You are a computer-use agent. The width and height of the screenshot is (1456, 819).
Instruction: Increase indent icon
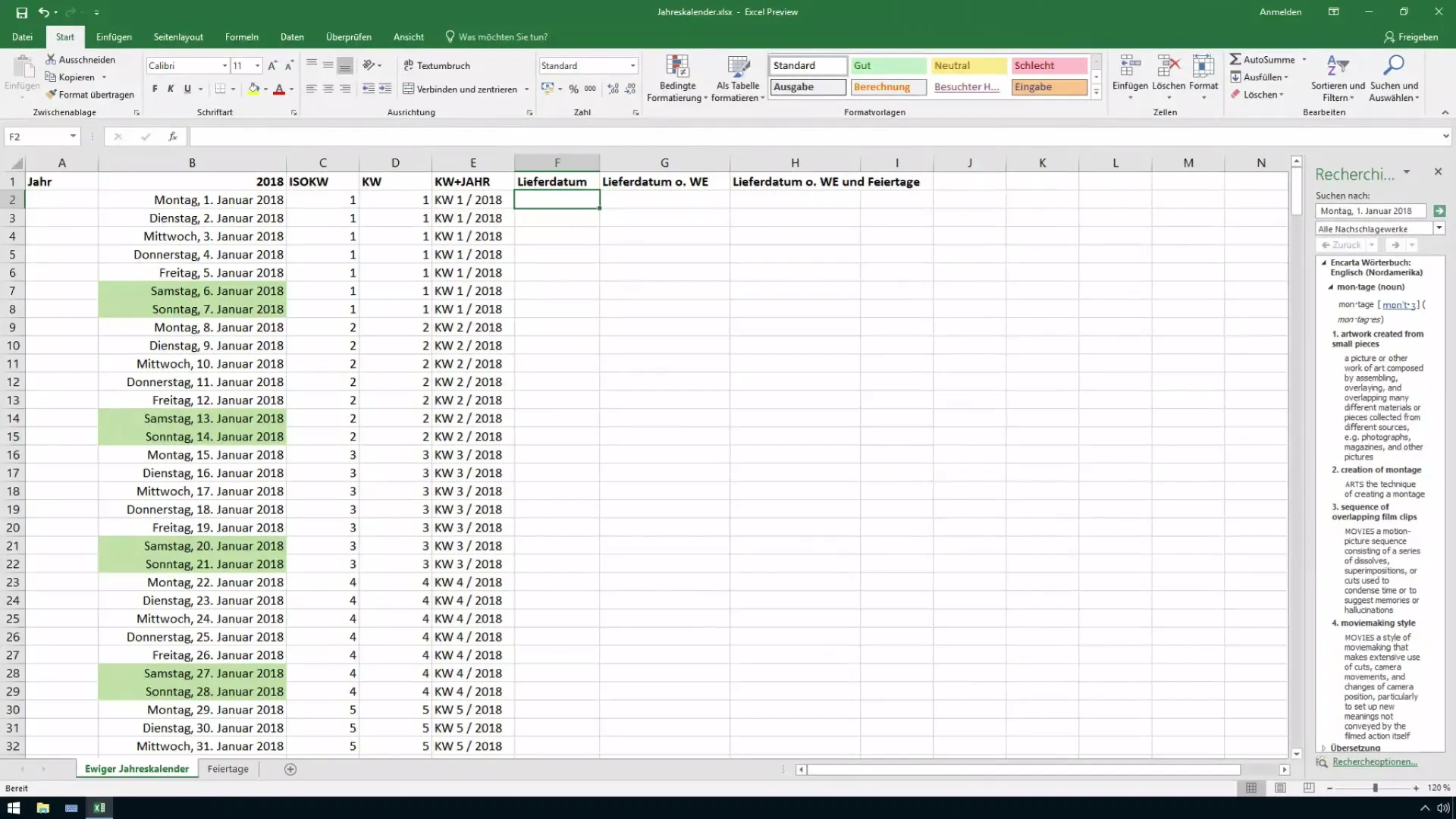point(385,89)
